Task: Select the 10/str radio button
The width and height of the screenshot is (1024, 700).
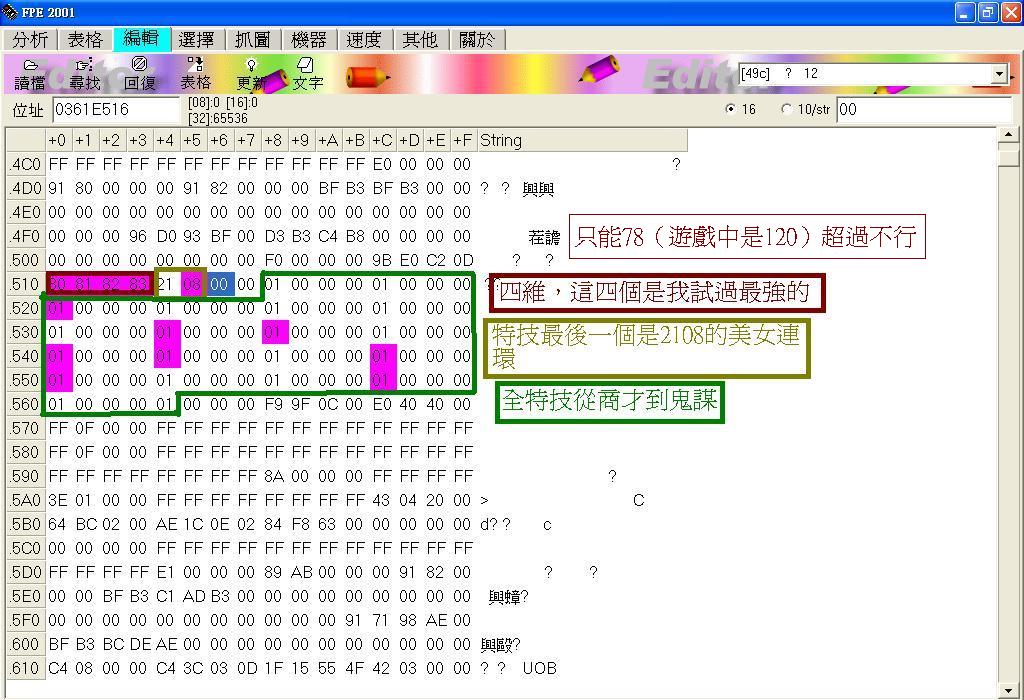Action: point(786,109)
